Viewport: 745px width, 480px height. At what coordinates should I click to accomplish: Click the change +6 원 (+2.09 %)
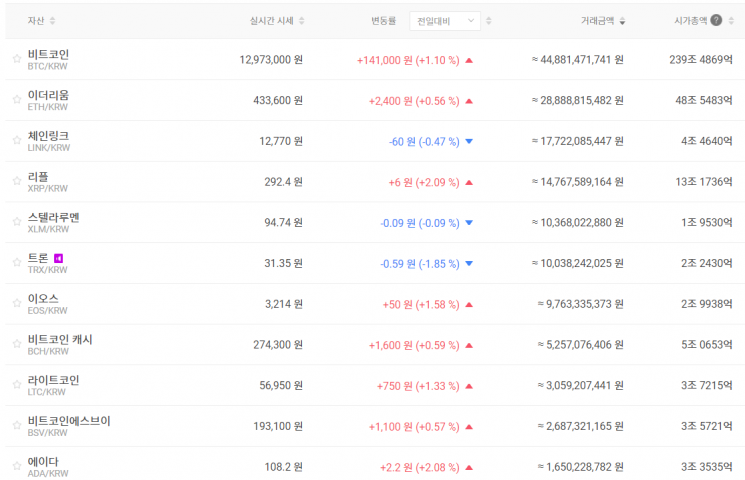[424, 182]
